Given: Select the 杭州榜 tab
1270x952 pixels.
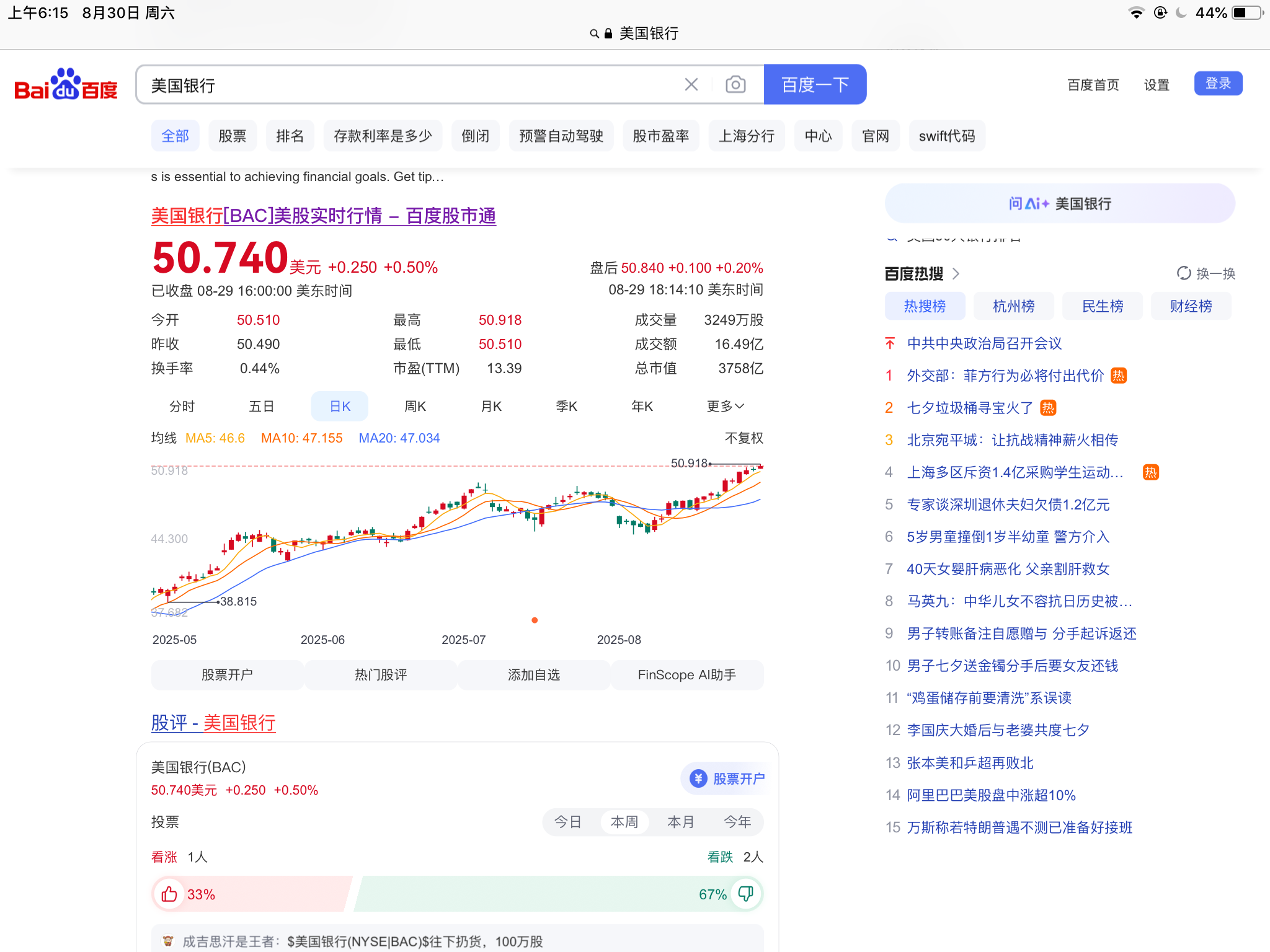Looking at the screenshot, I should coord(1014,306).
